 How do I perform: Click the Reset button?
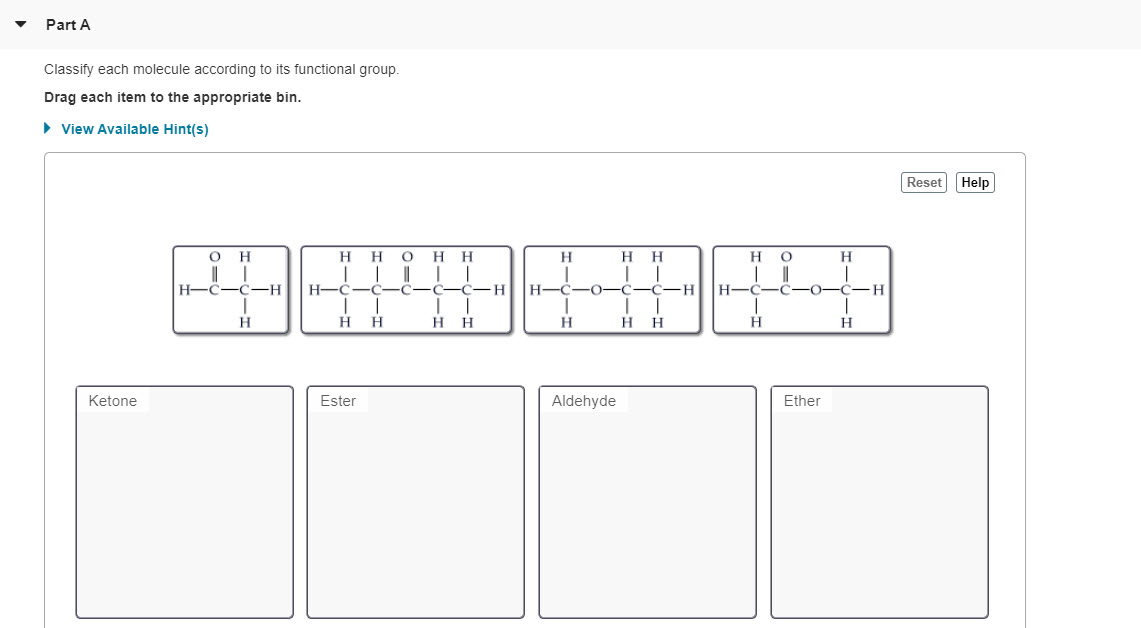click(923, 182)
